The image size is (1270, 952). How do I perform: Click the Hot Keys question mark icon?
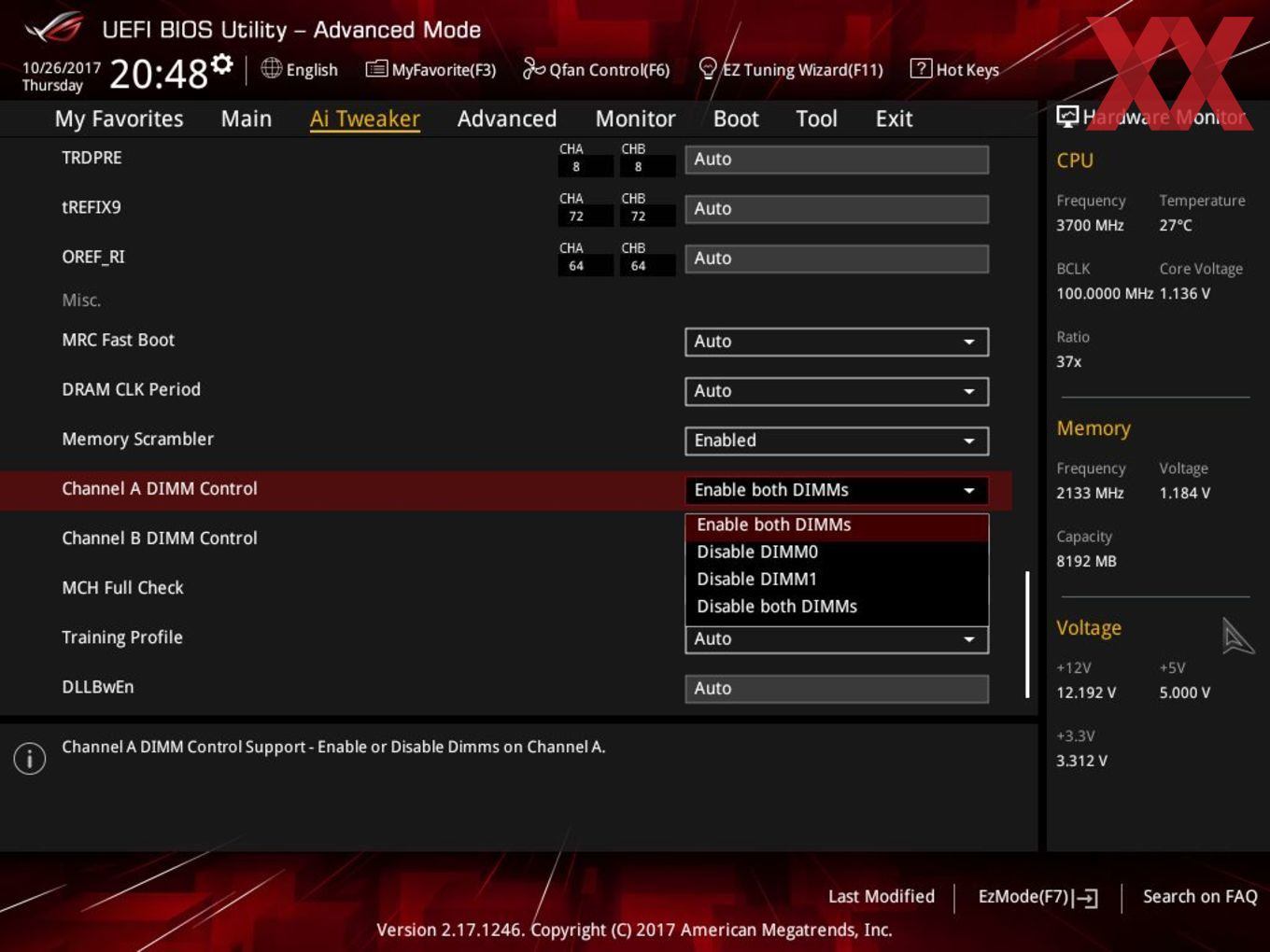921,68
